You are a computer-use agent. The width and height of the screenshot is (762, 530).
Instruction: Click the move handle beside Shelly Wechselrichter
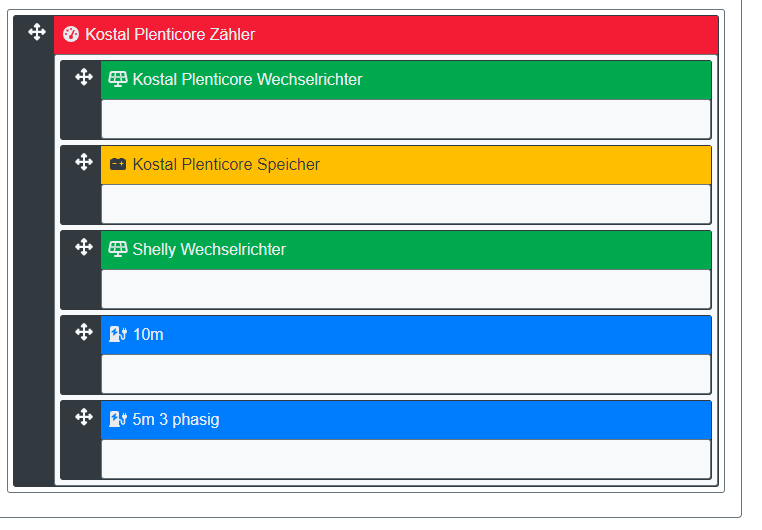(84, 247)
